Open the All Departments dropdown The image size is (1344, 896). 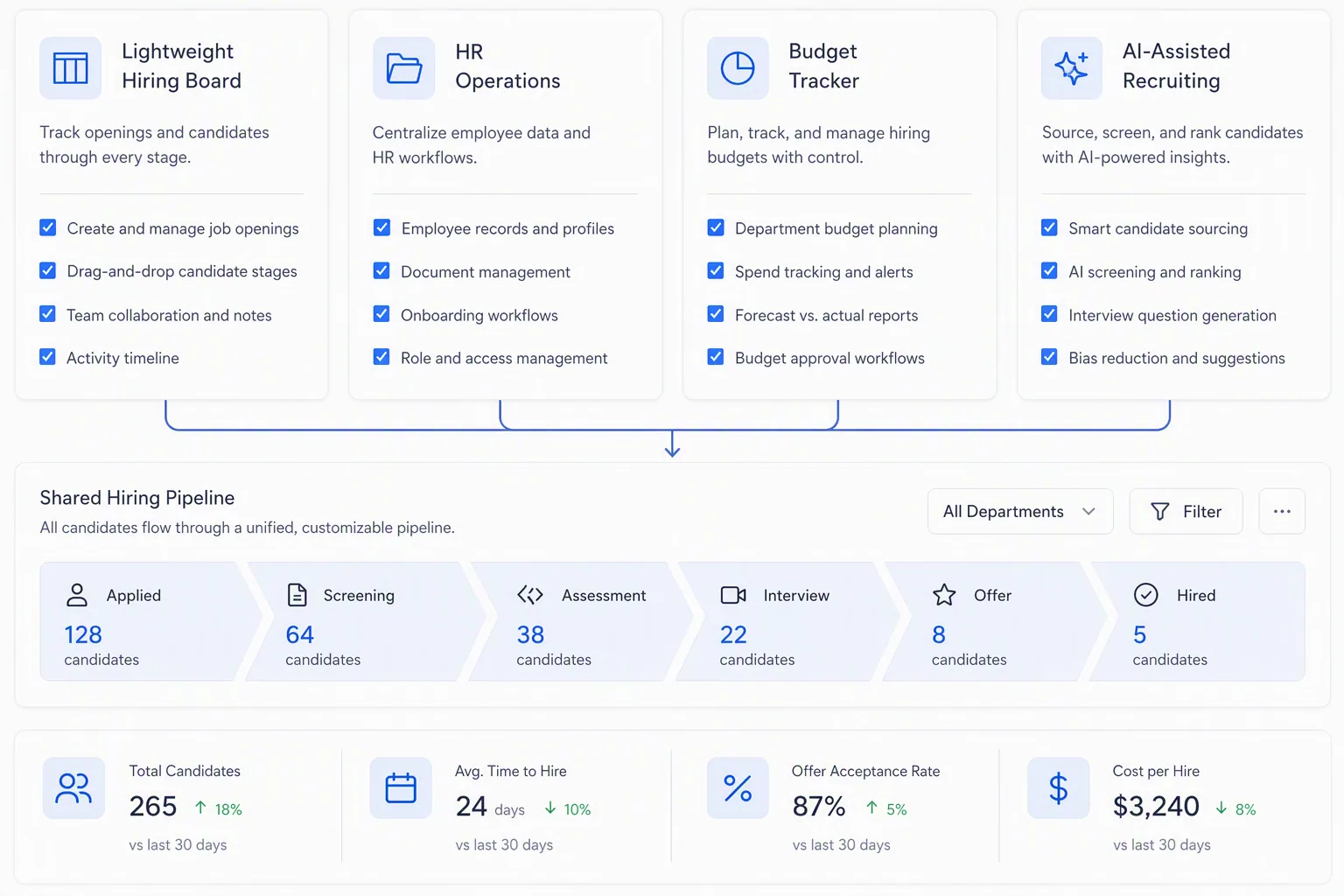click(1020, 511)
